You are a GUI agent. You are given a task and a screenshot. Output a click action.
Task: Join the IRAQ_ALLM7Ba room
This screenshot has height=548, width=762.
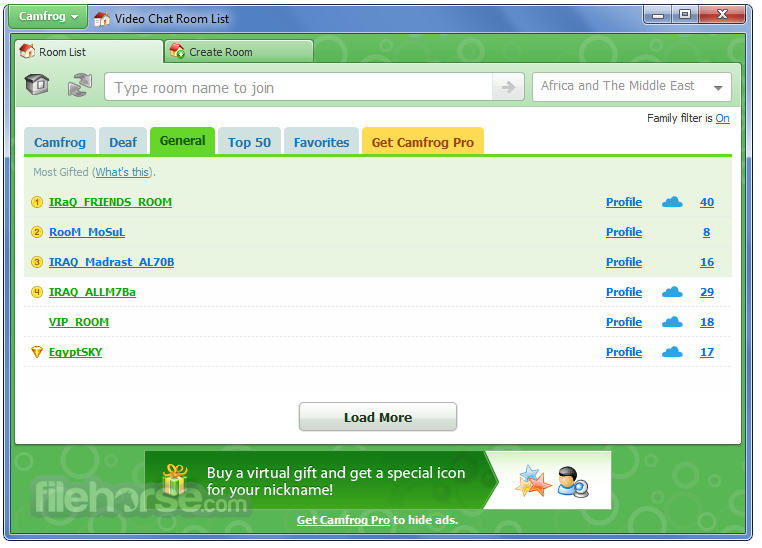click(92, 292)
